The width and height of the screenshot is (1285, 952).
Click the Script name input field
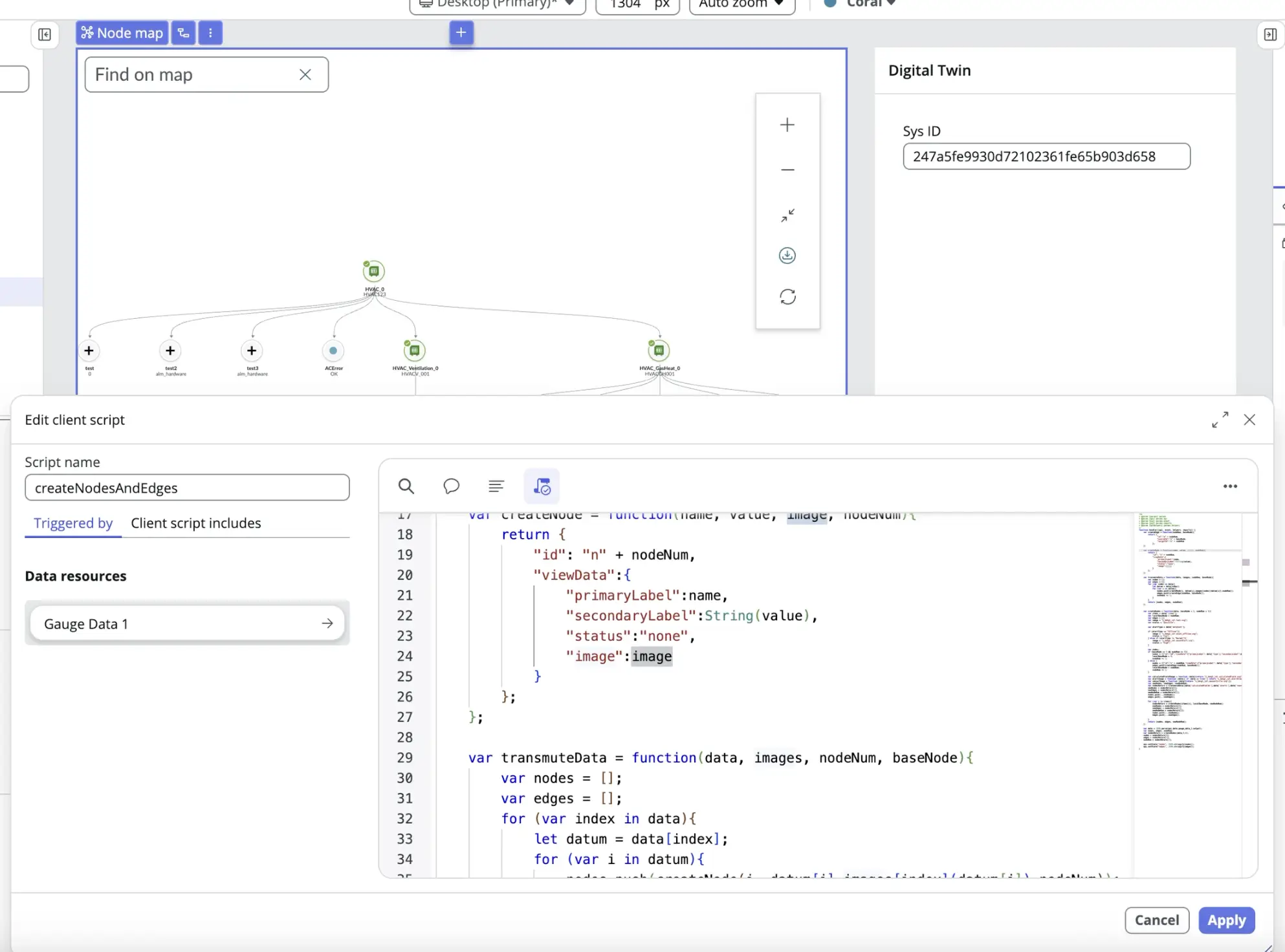[187, 488]
